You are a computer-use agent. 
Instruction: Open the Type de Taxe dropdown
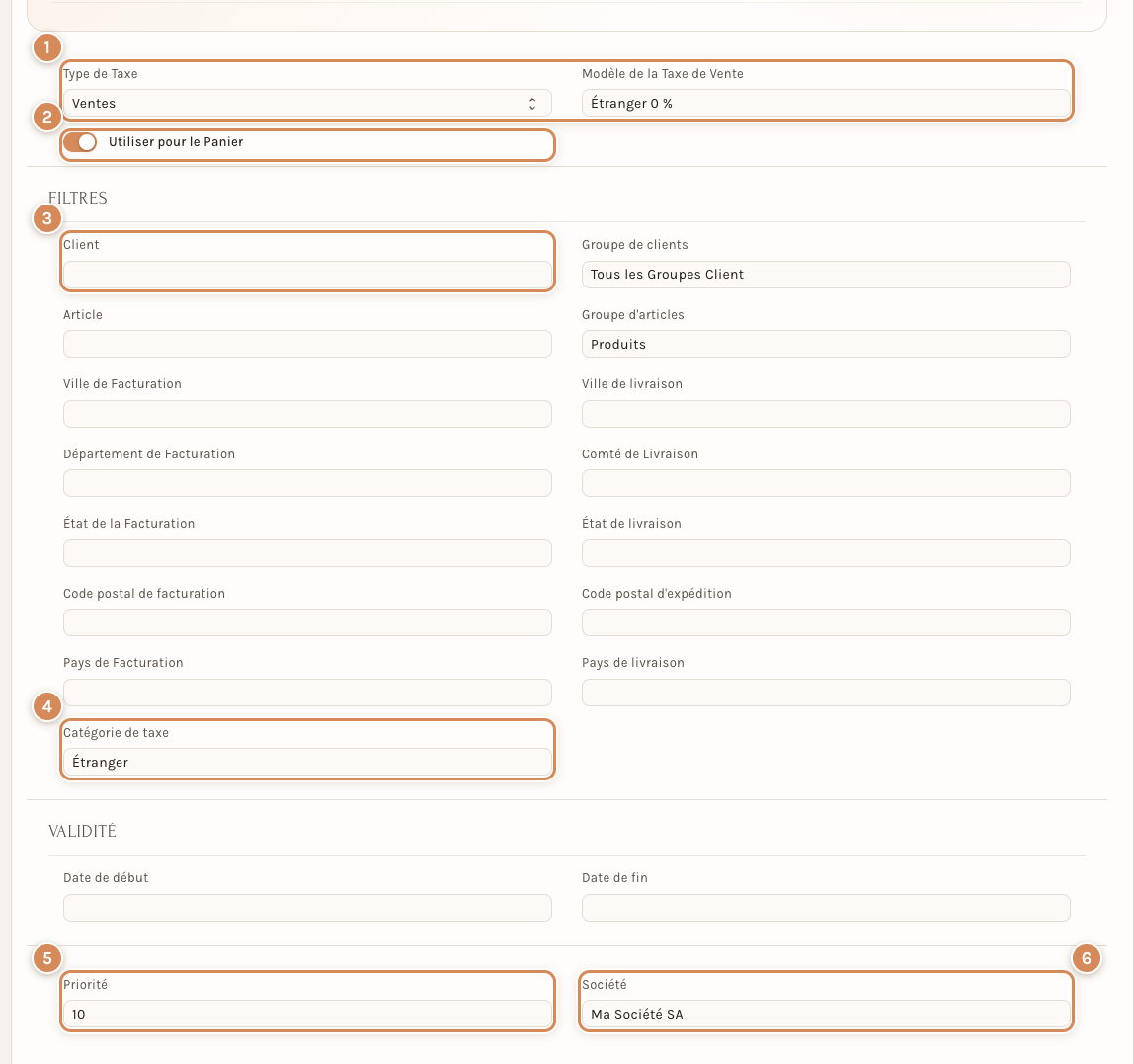[x=307, y=104]
